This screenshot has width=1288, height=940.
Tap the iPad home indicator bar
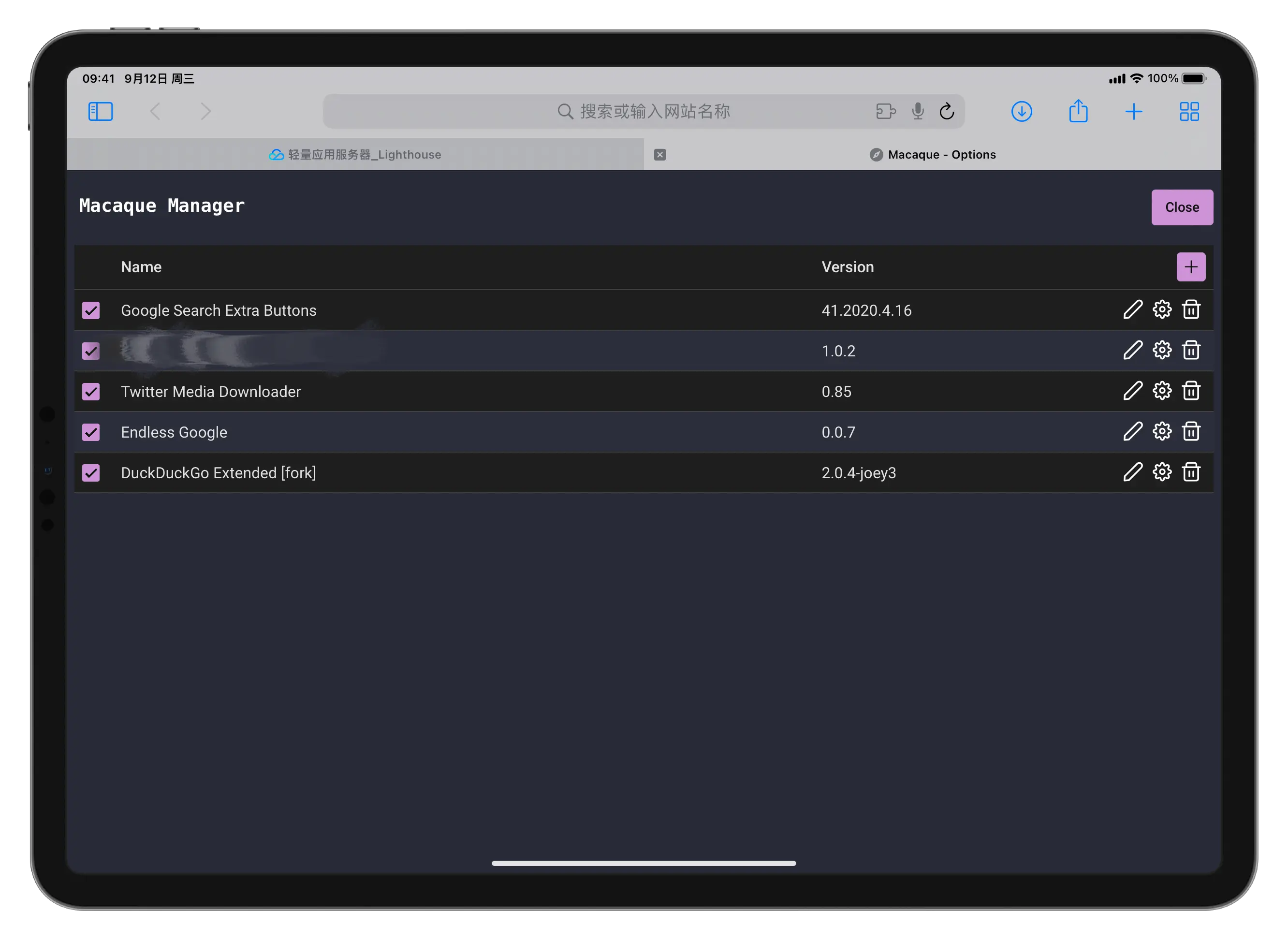click(644, 863)
